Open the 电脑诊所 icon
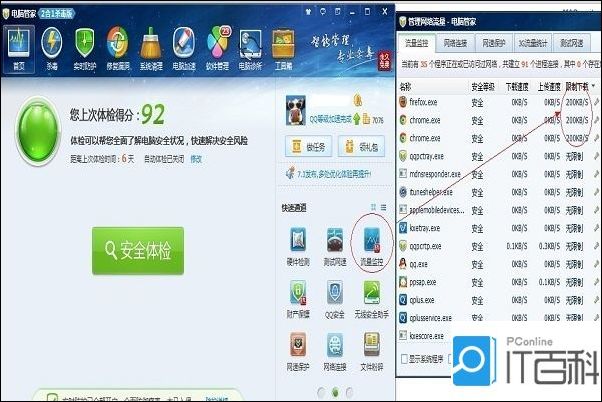 250,49
